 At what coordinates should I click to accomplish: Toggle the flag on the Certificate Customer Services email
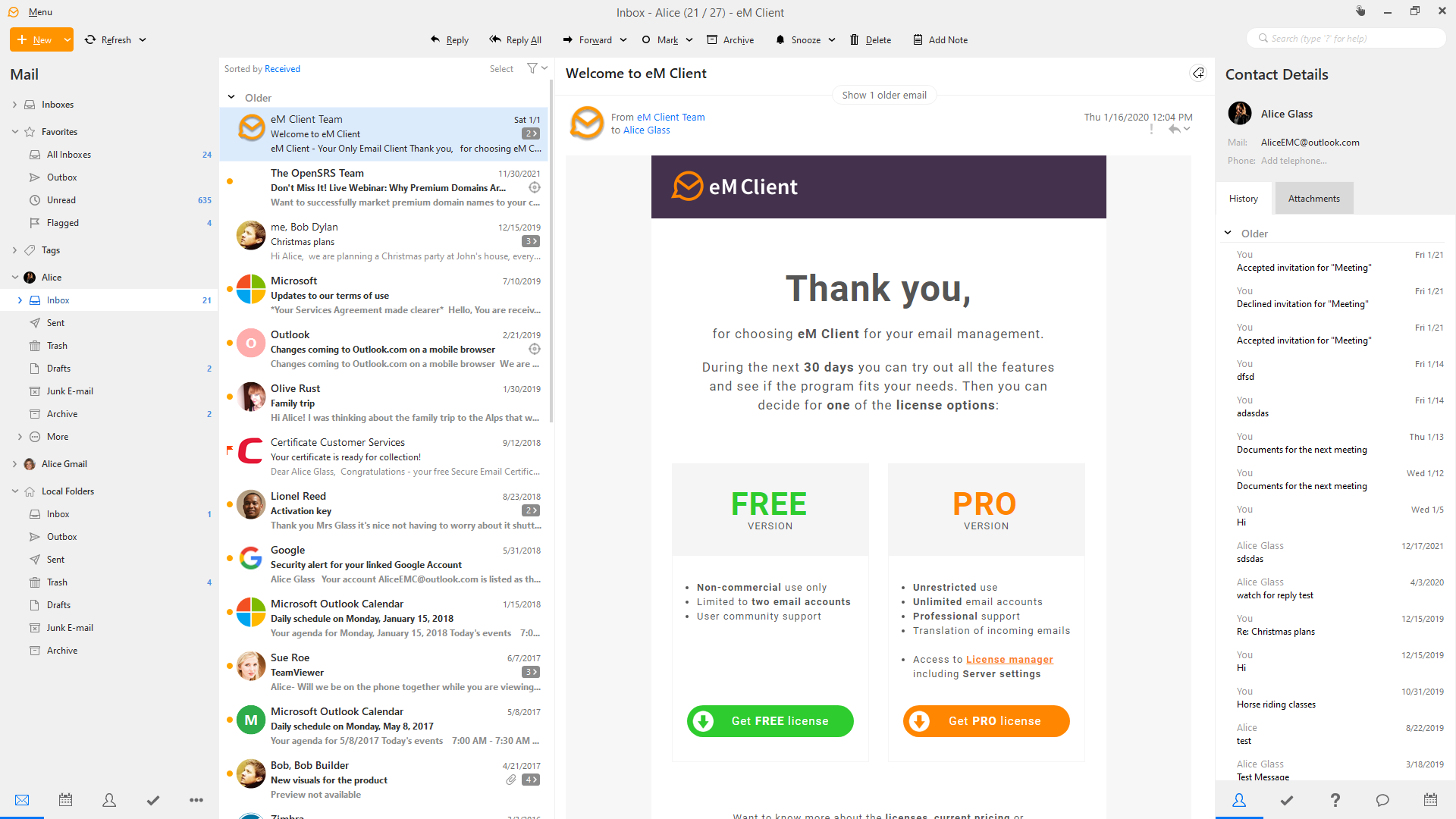[x=230, y=450]
